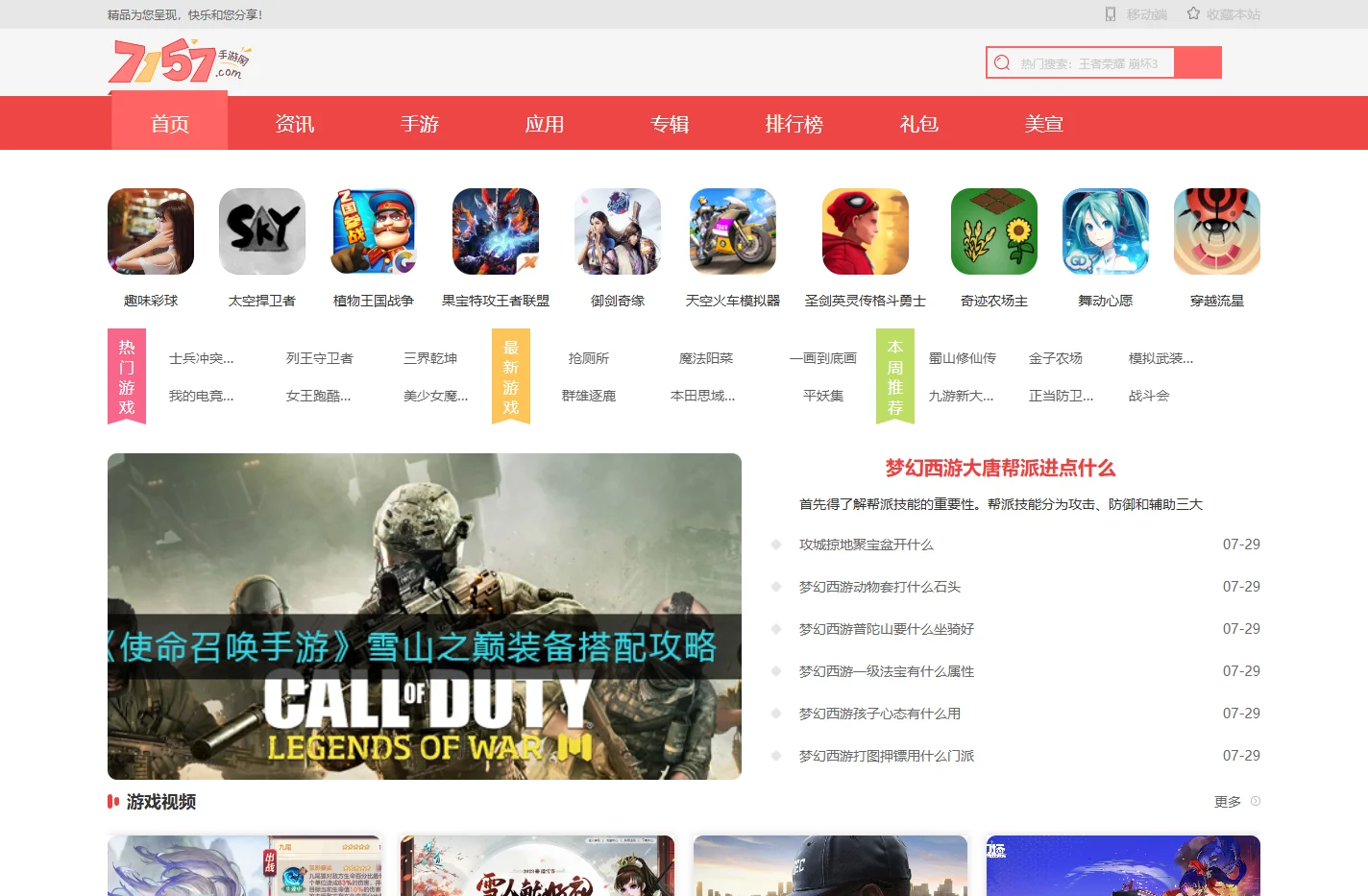Open the third video thumbnail with capped man
1368x896 pixels.
pos(830,865)
